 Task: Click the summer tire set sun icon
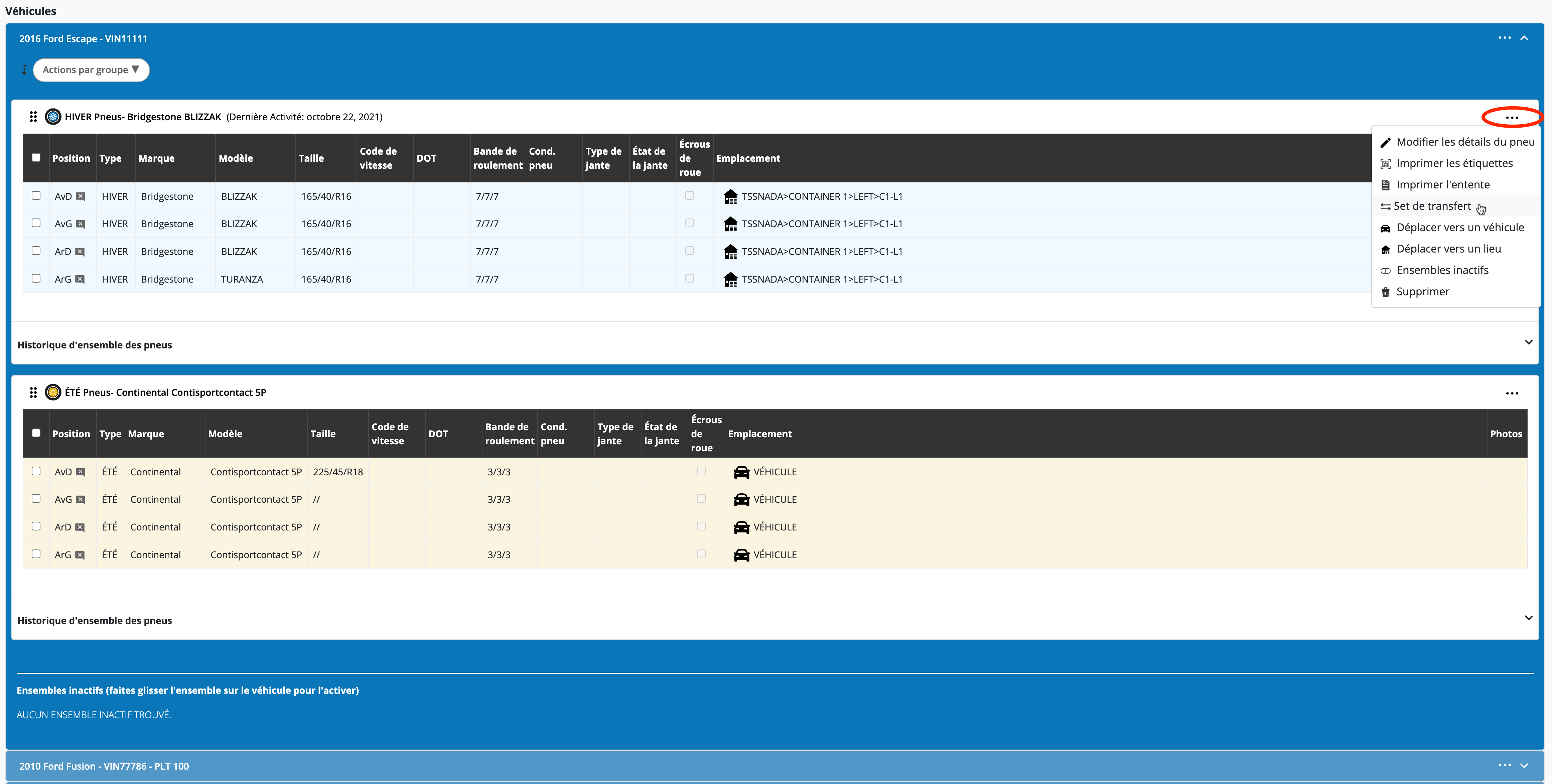[53, 393]
